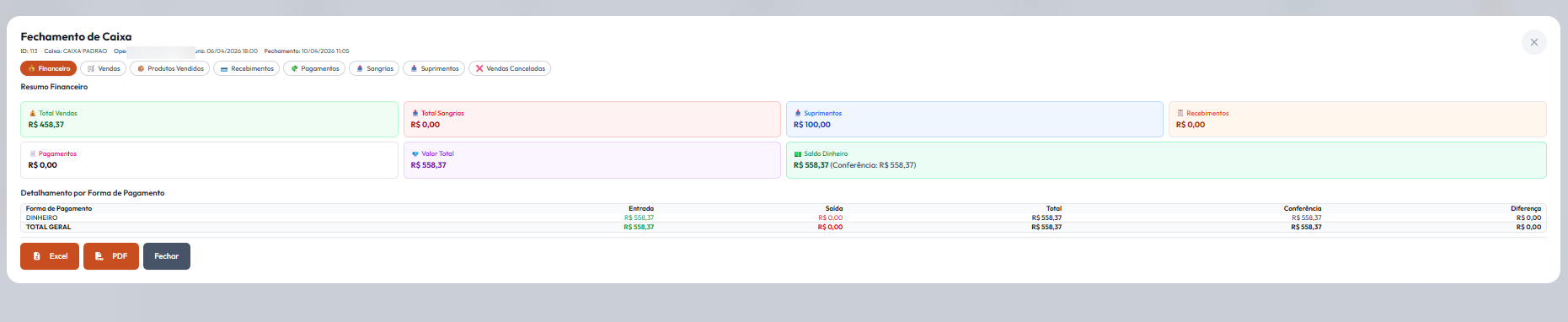The width and height of the screenshot is (1568, 322).
Task: Click the receipt icon in Recebimentos card
Action: click(1180, 113)
